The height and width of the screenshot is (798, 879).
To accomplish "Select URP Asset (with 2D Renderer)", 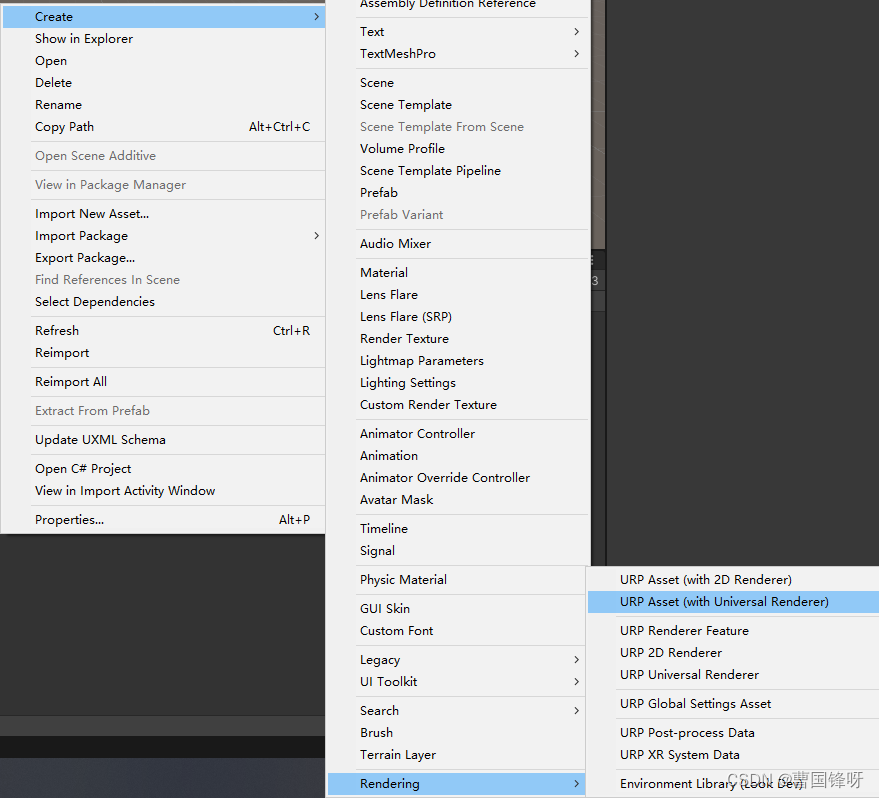I will [x=733, y=579].
